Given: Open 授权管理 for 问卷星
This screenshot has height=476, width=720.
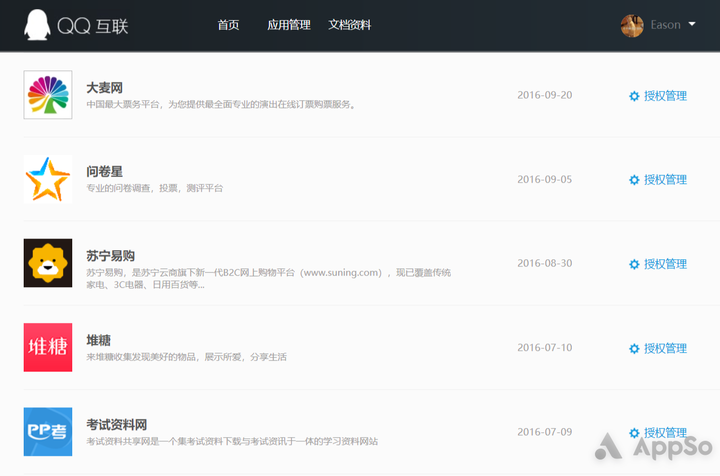Looking at the screenshot, I should 658,179.
